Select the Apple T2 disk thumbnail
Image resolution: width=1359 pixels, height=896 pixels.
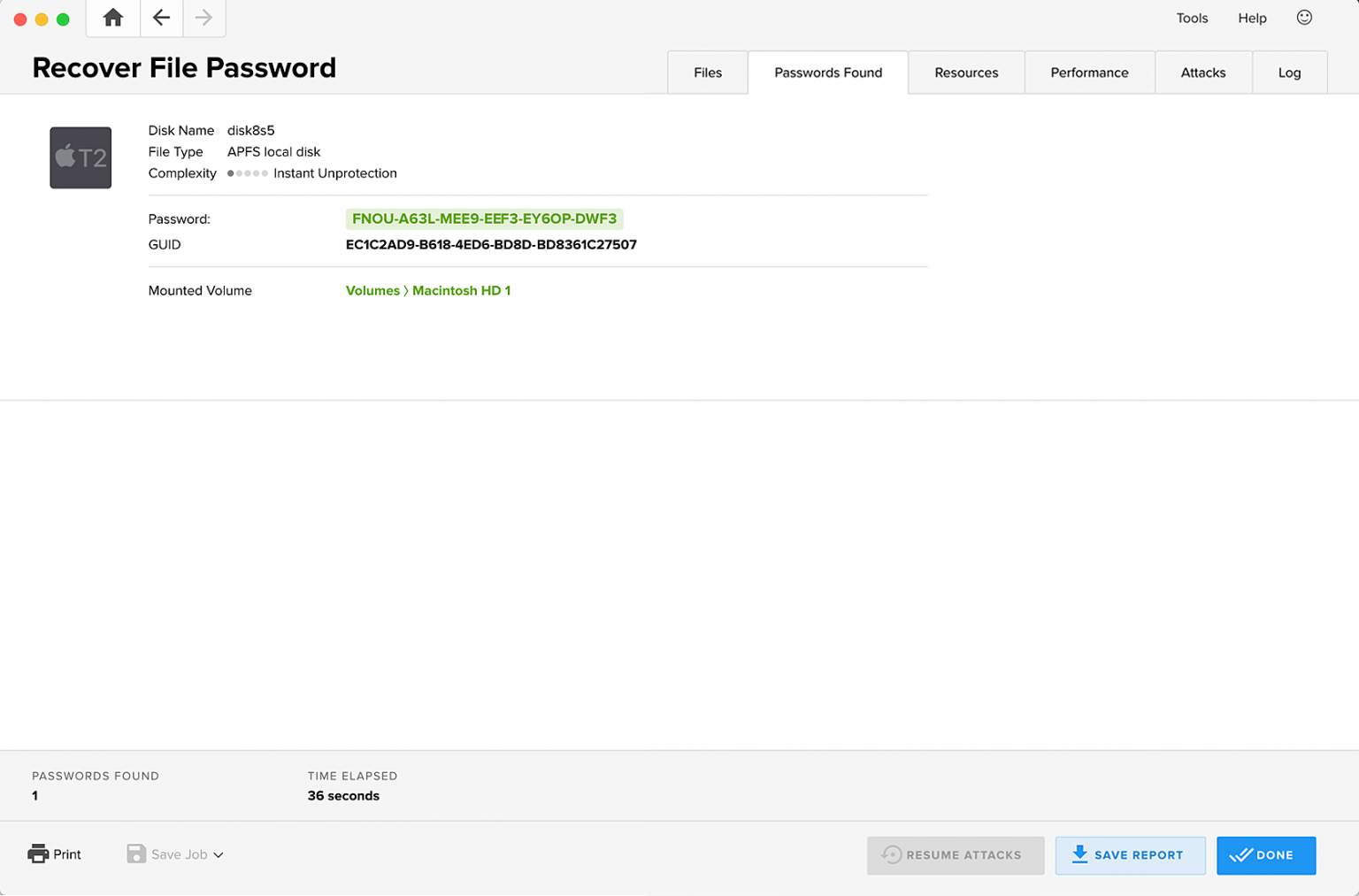[x=81, y=157]
